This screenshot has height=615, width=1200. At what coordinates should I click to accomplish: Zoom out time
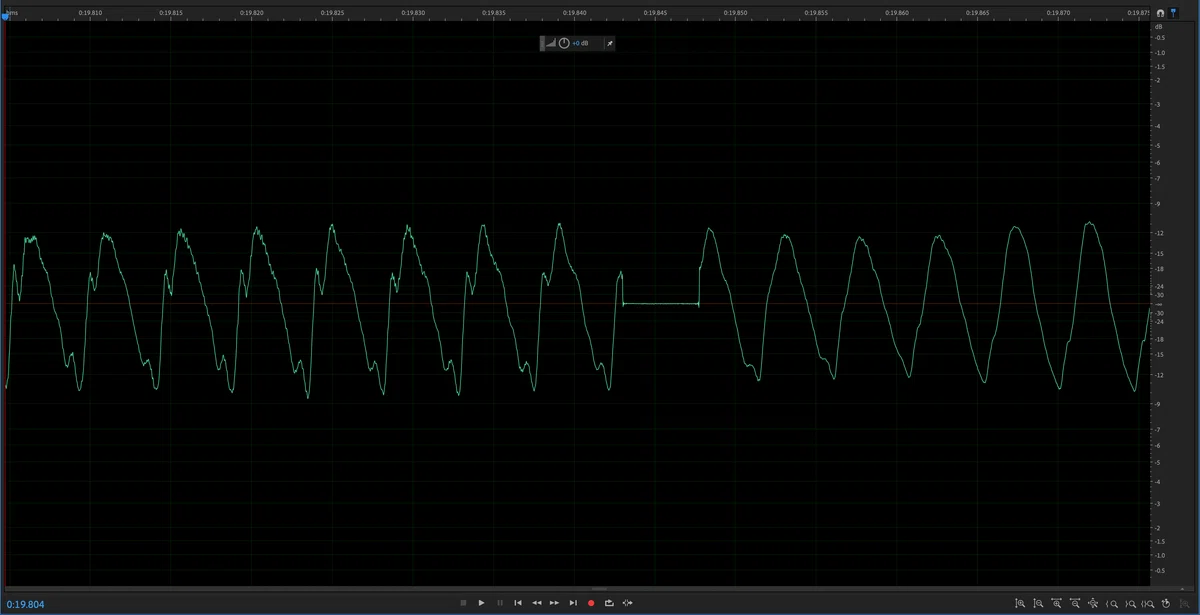pos(1074,603)
